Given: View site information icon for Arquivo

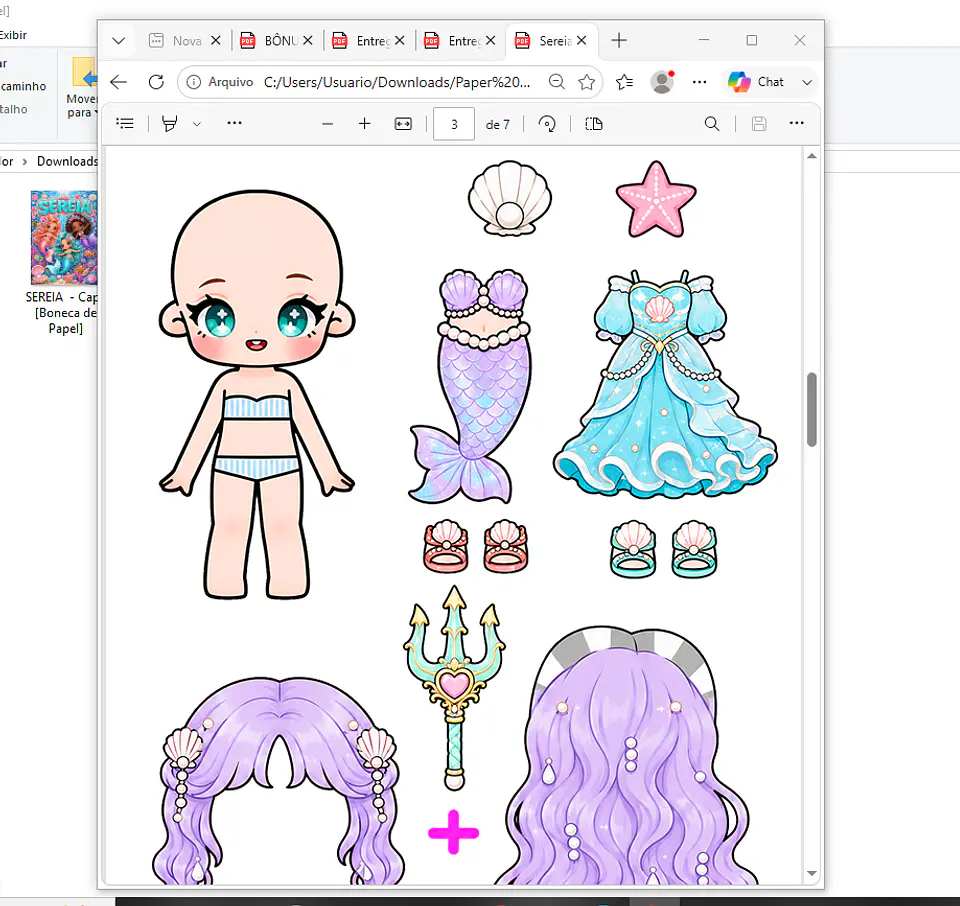Looking at the screenshot, I should 193,82.
